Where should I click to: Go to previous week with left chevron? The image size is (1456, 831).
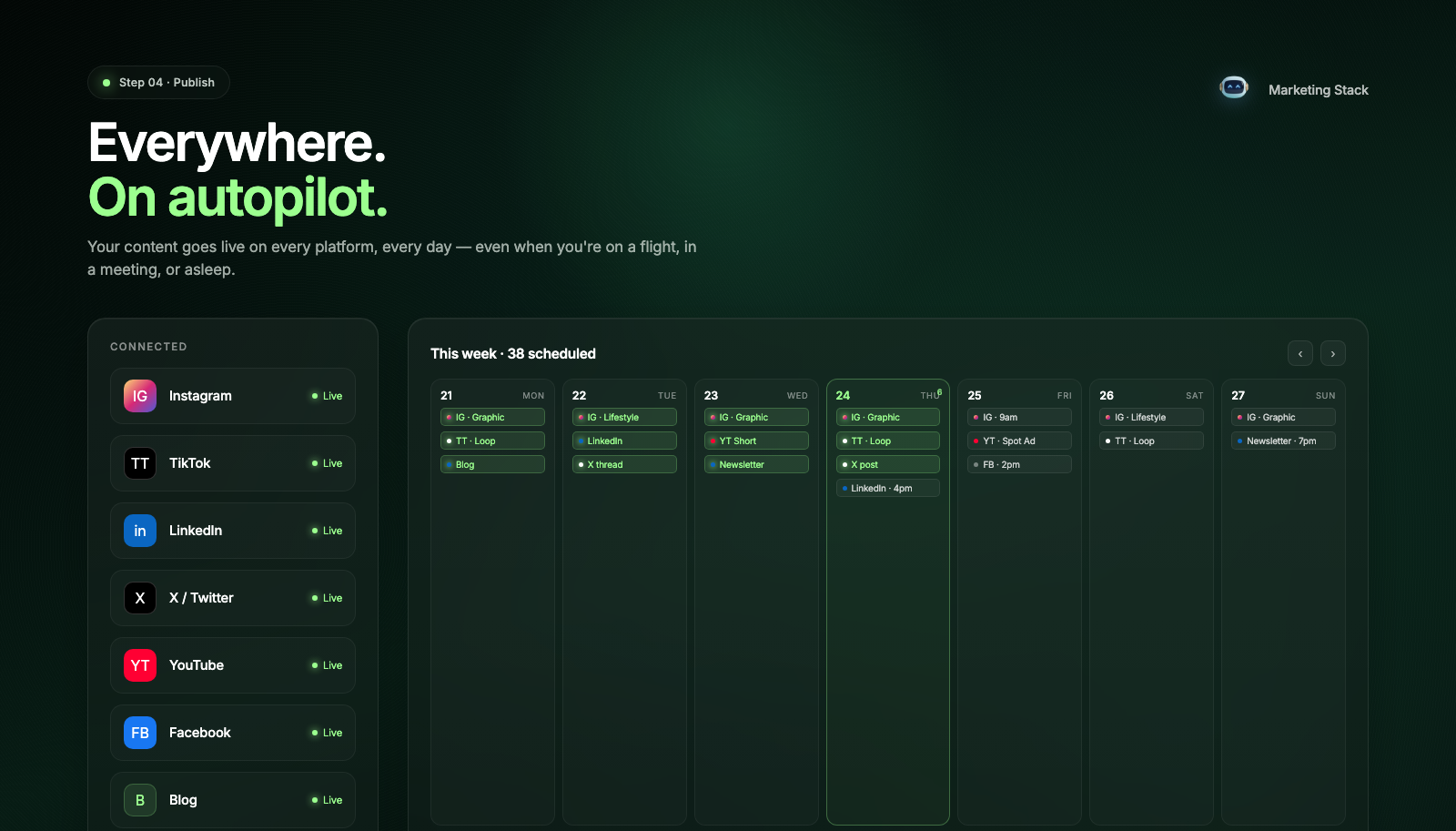(1300, 353)
